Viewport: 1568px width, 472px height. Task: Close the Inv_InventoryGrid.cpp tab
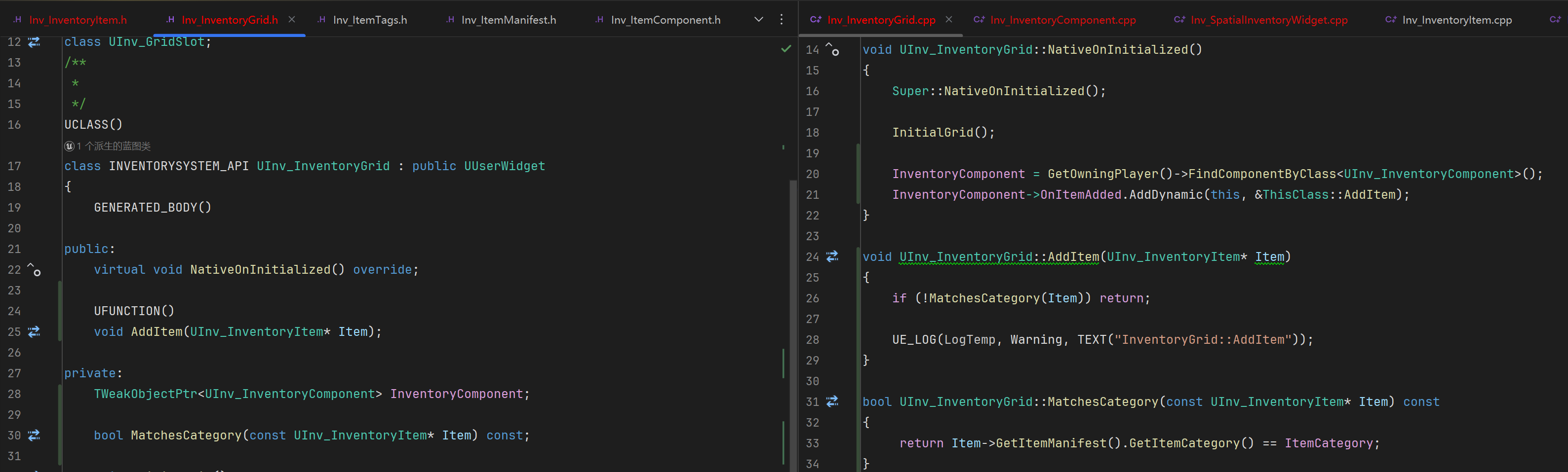[x=948, y=19]
